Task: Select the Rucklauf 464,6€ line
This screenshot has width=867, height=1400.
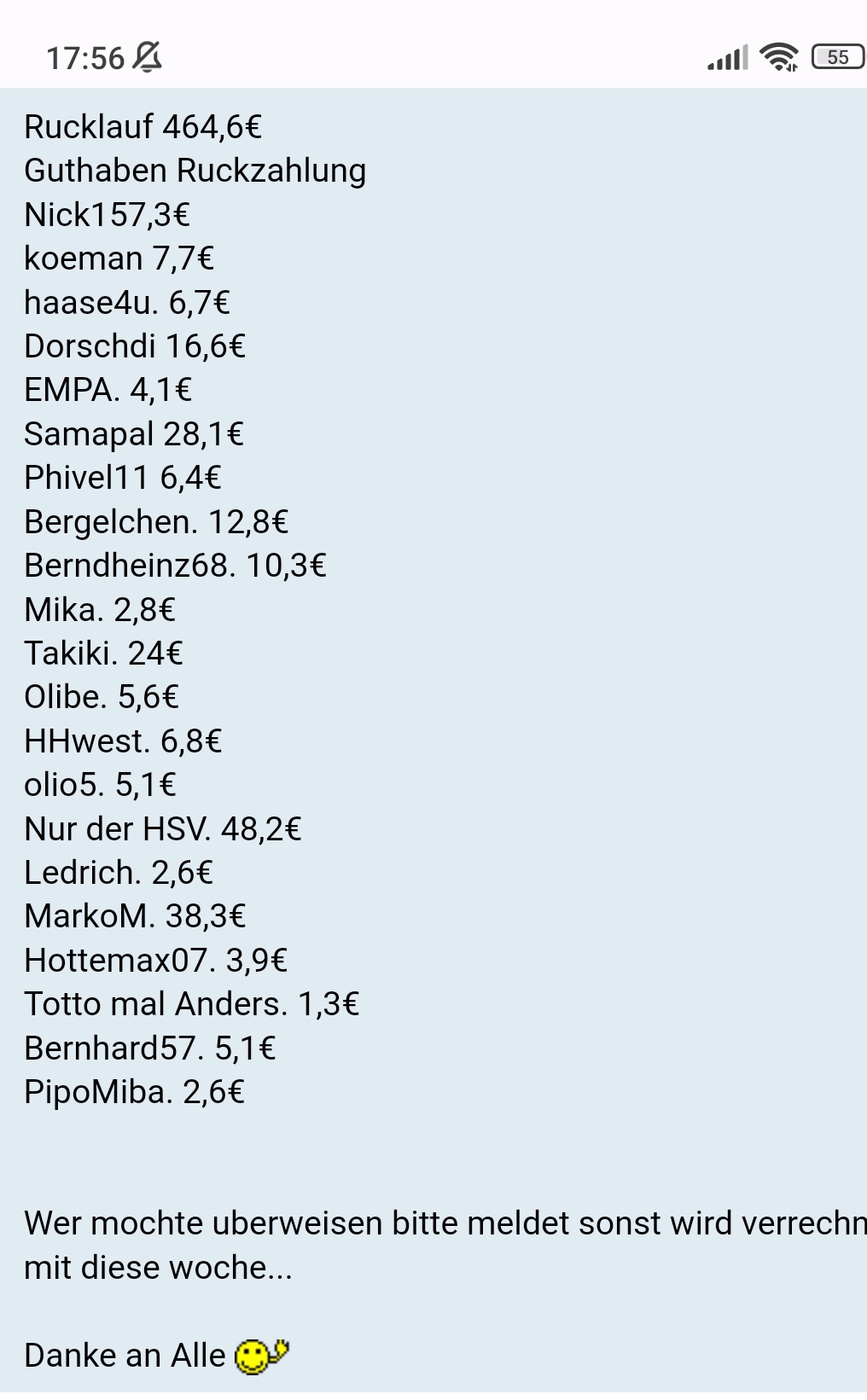Action: coord(143,126)
